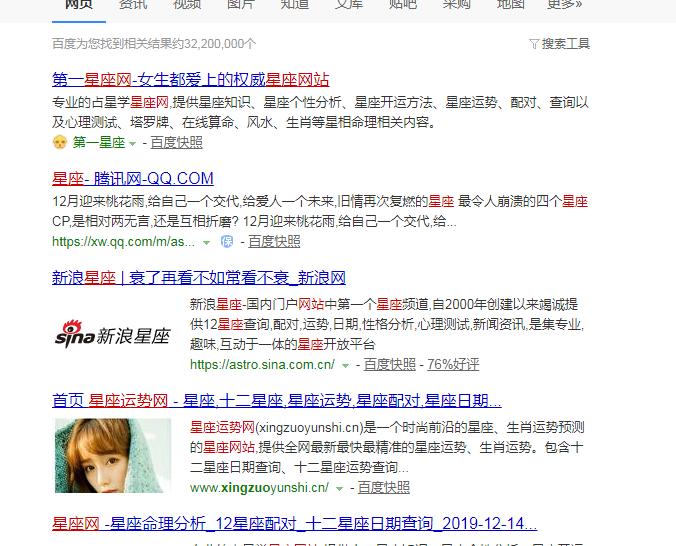The height and width of the screenshot is (546, 676).
Task: Click the 网页 tab
Action: [79, 4]
